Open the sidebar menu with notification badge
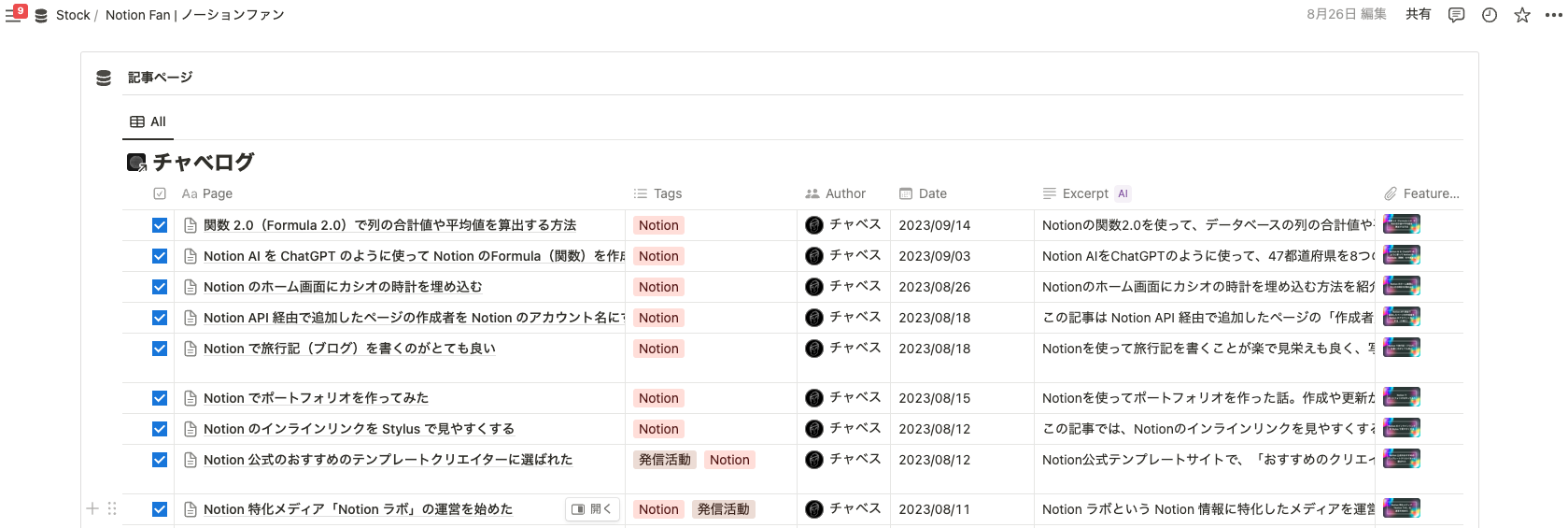1568x528 pixels. (16, 14)
